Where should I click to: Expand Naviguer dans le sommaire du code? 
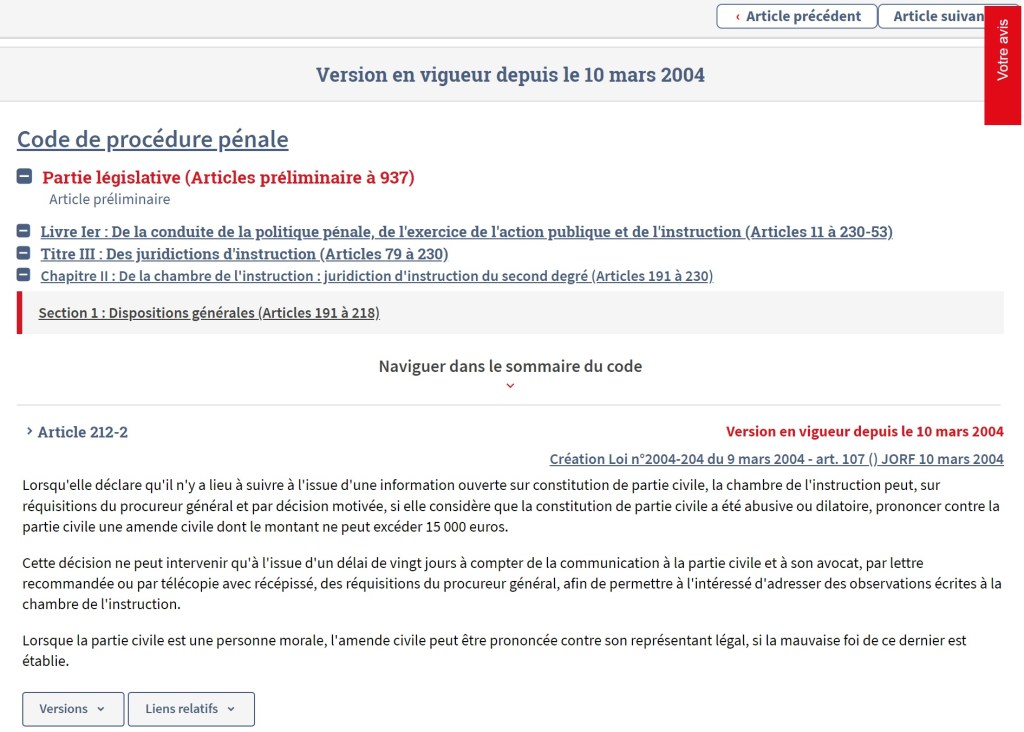(510, 385)
